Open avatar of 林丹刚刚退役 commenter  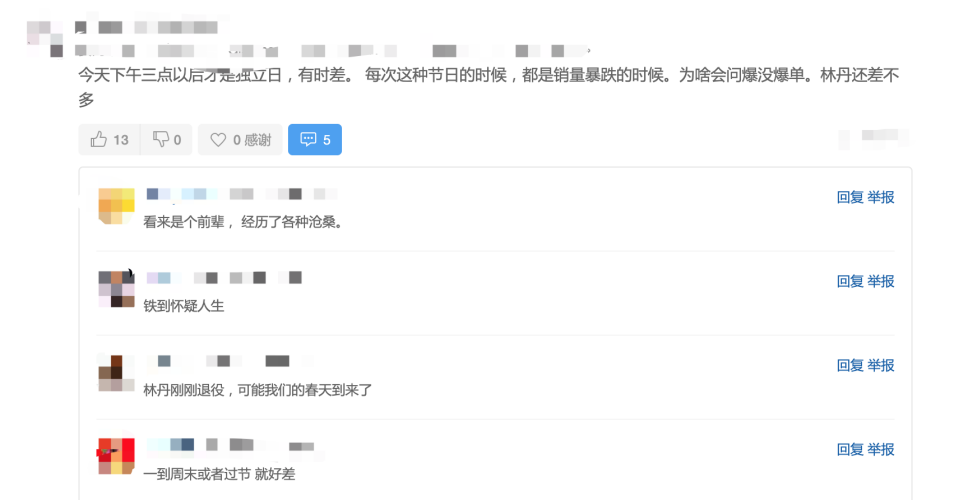[x=116, y=373]
